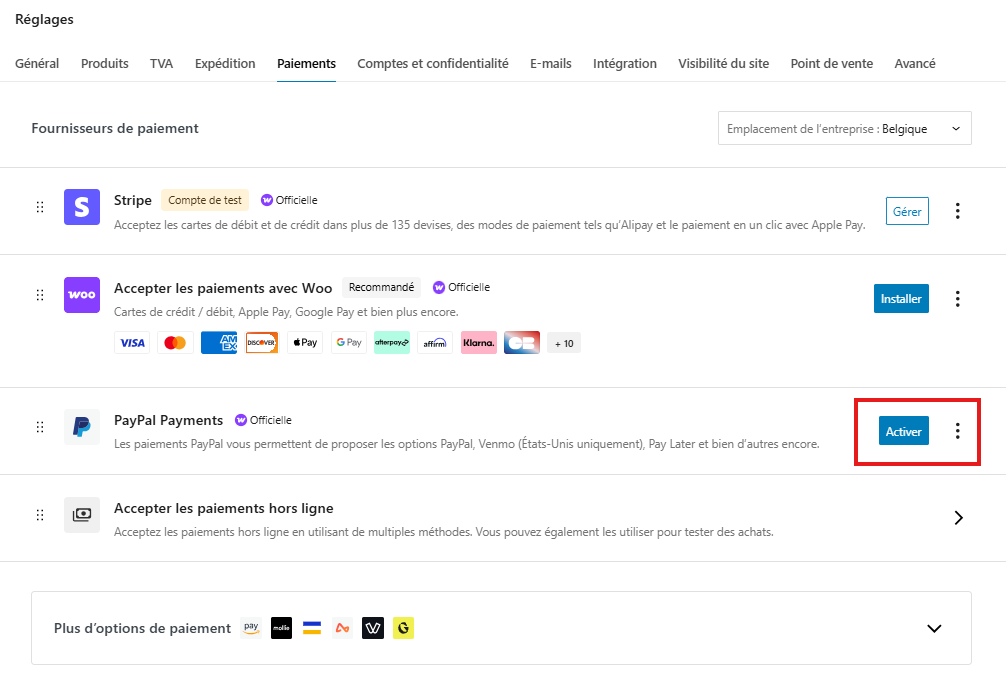Grab the Stripe row drag handle
Viewport: 1006px width, 686px height.
(40, 207)
